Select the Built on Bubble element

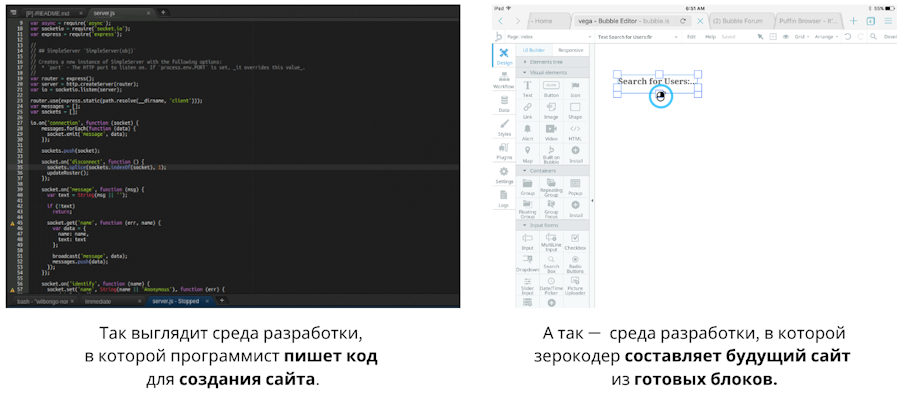pos(551,154)
